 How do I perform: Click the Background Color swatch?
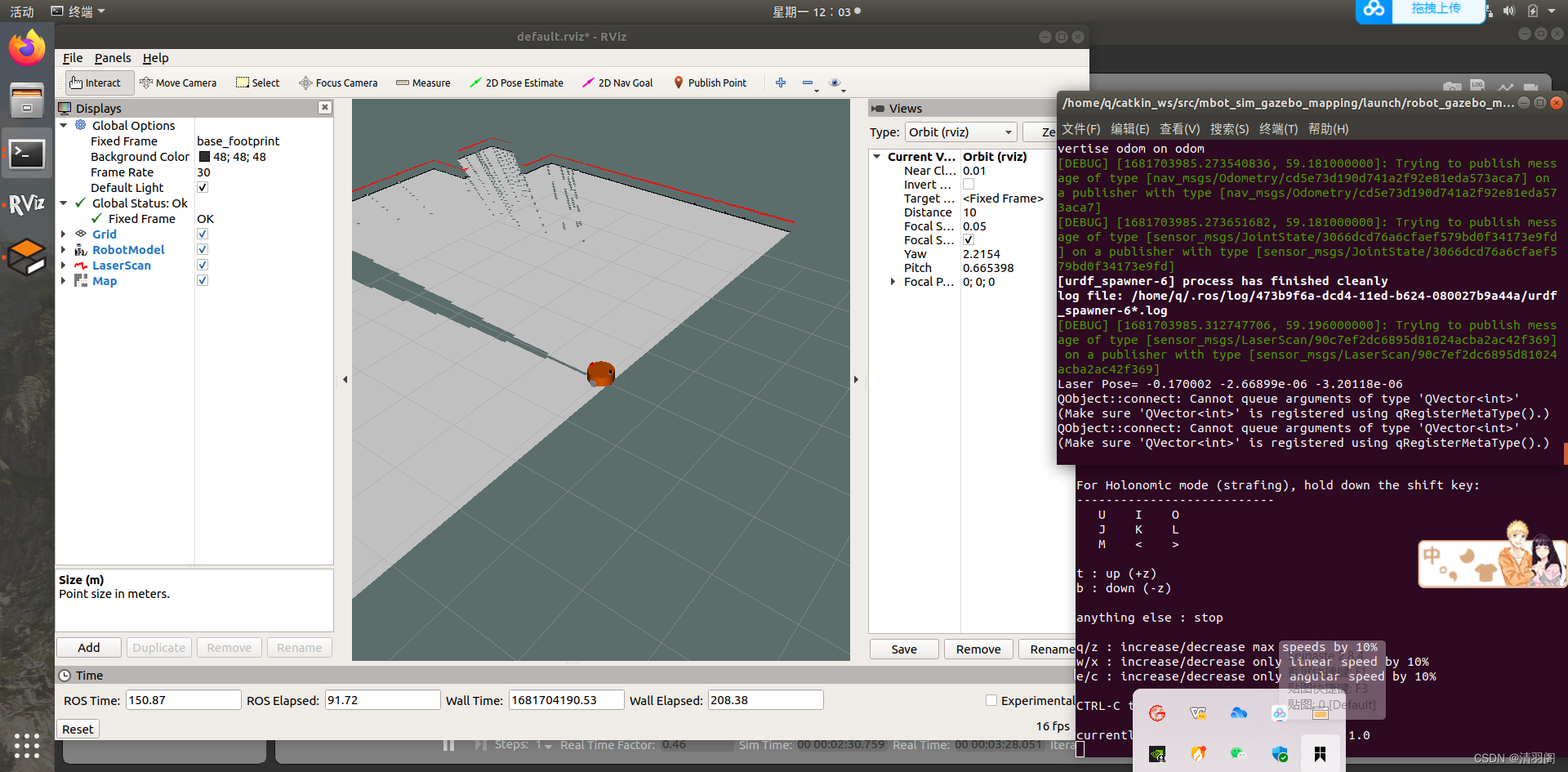tap(205, 157)
